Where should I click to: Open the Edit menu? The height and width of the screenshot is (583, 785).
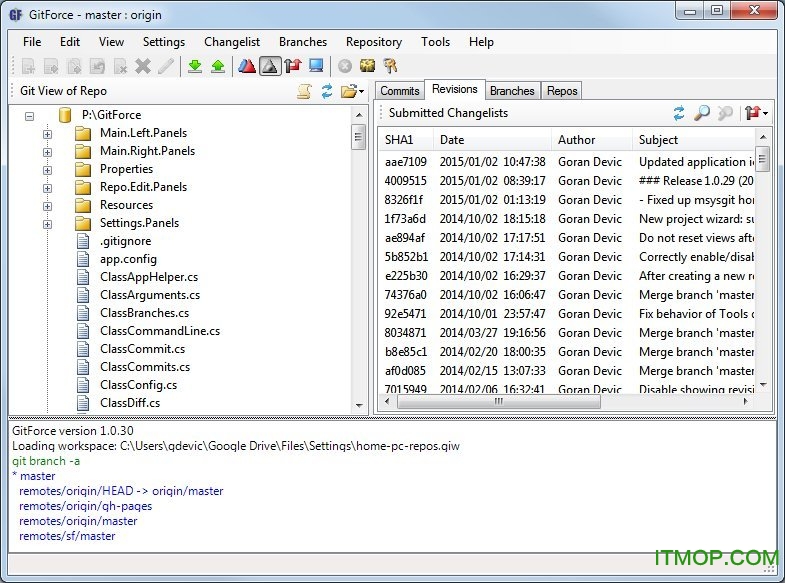[x=70, y=42]
